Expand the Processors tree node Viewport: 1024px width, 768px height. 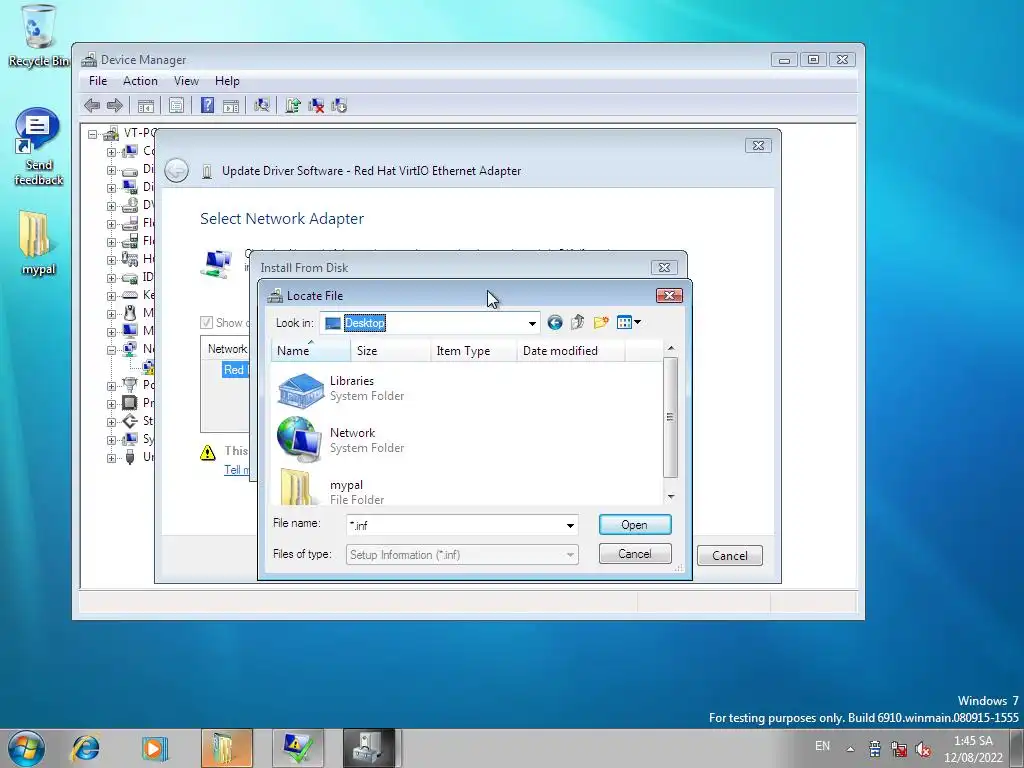[112, 404]
